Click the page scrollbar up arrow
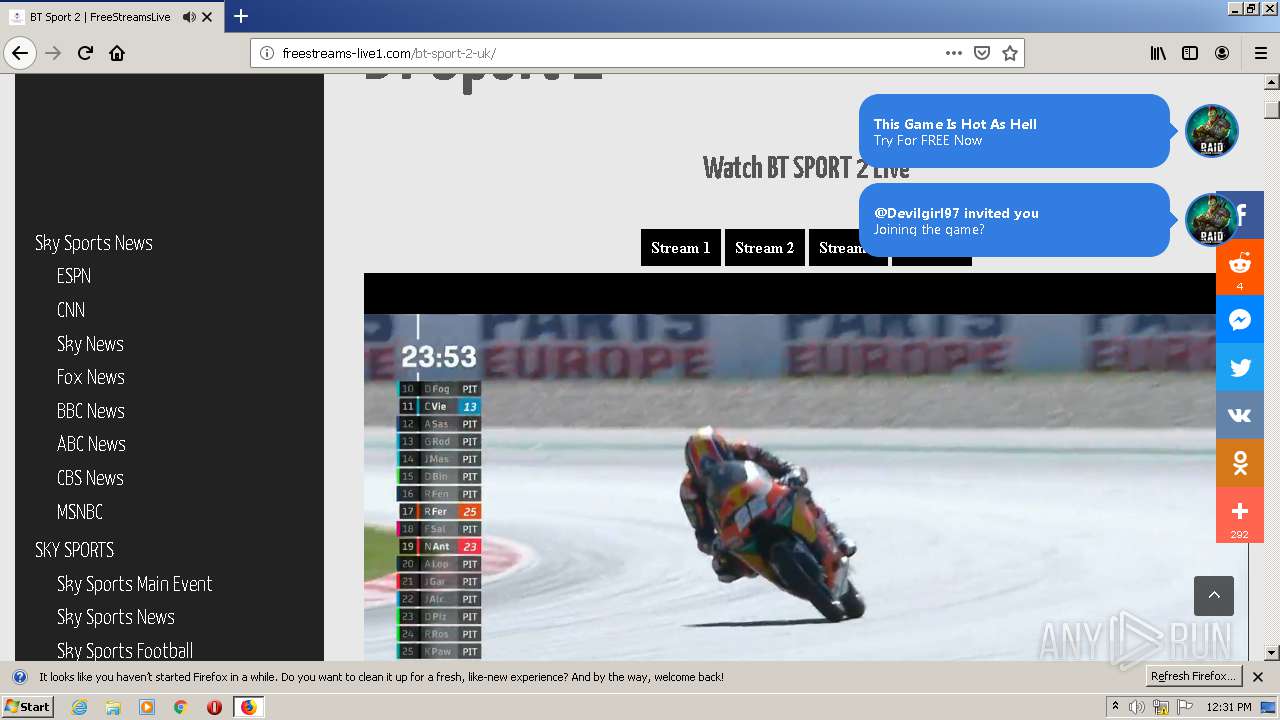 (x=1272, y=83)
